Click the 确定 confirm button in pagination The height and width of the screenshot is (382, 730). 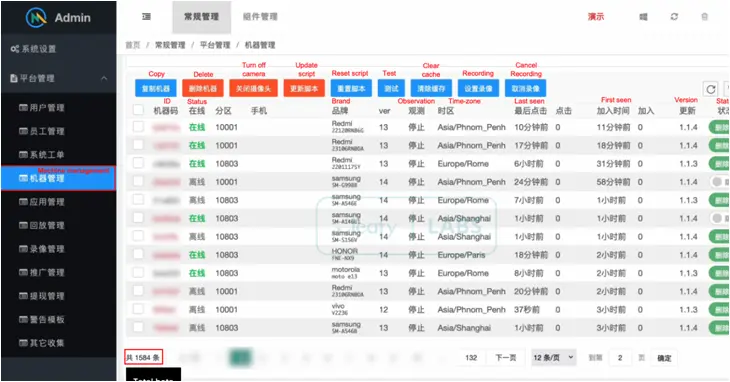664,358
